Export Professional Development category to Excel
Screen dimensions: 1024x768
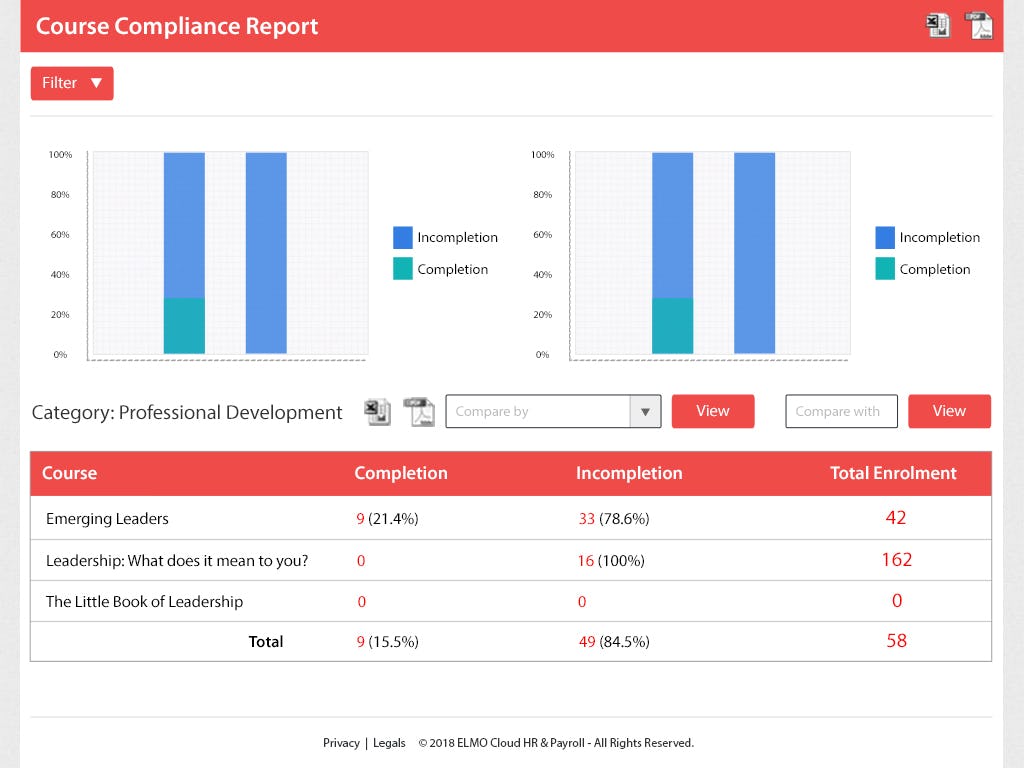point(377,412)
